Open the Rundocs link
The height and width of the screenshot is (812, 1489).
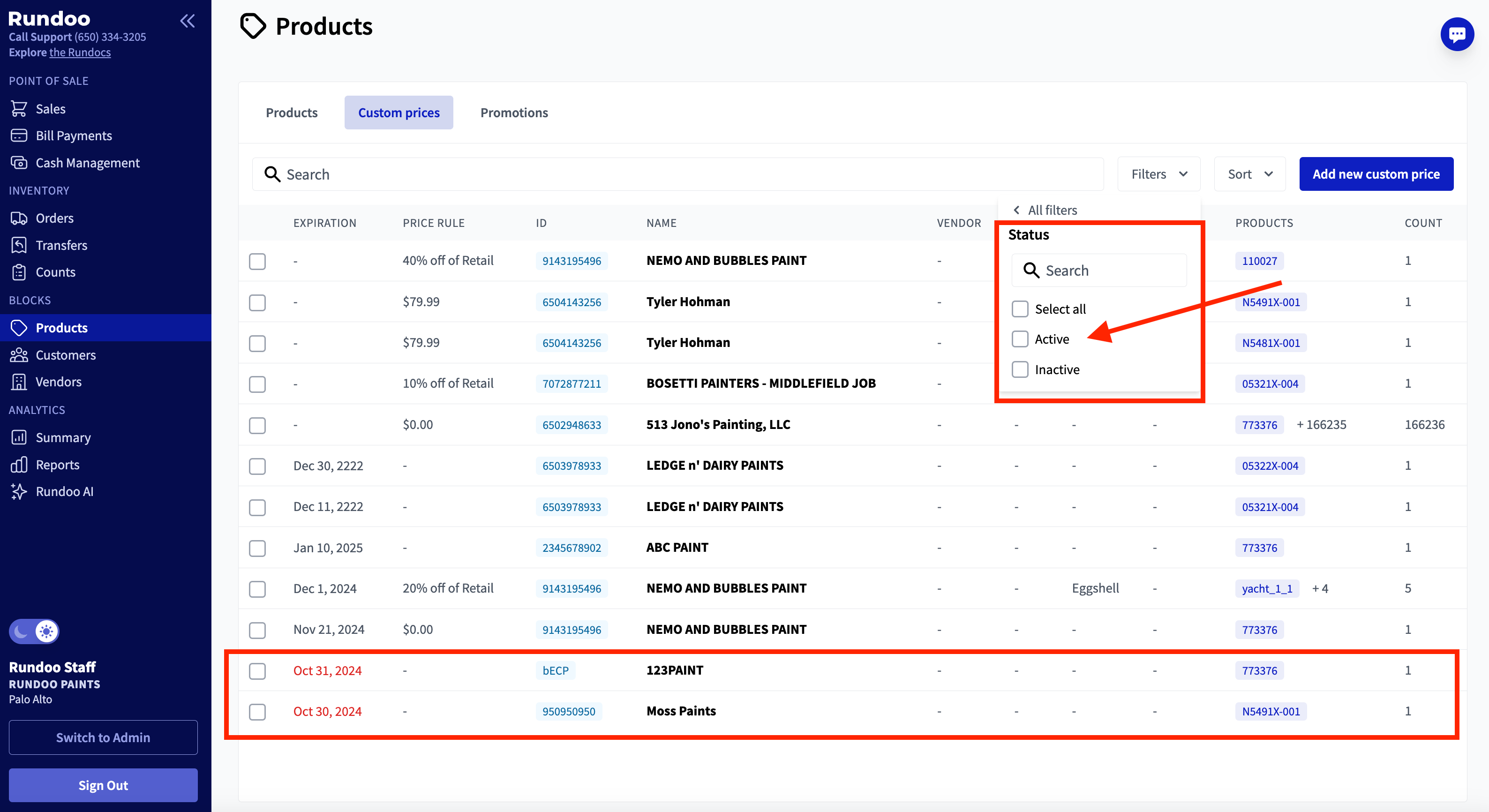coord(80,52)
